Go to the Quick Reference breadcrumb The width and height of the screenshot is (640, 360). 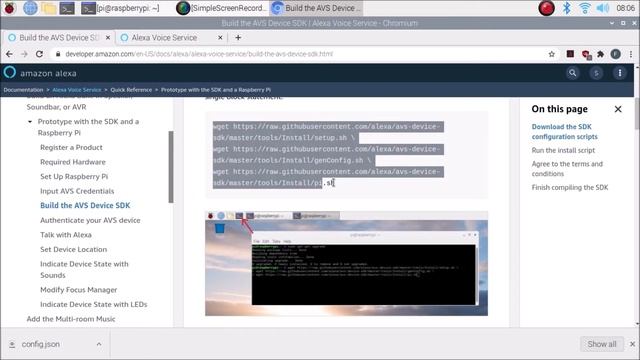(x=131, y=90)
